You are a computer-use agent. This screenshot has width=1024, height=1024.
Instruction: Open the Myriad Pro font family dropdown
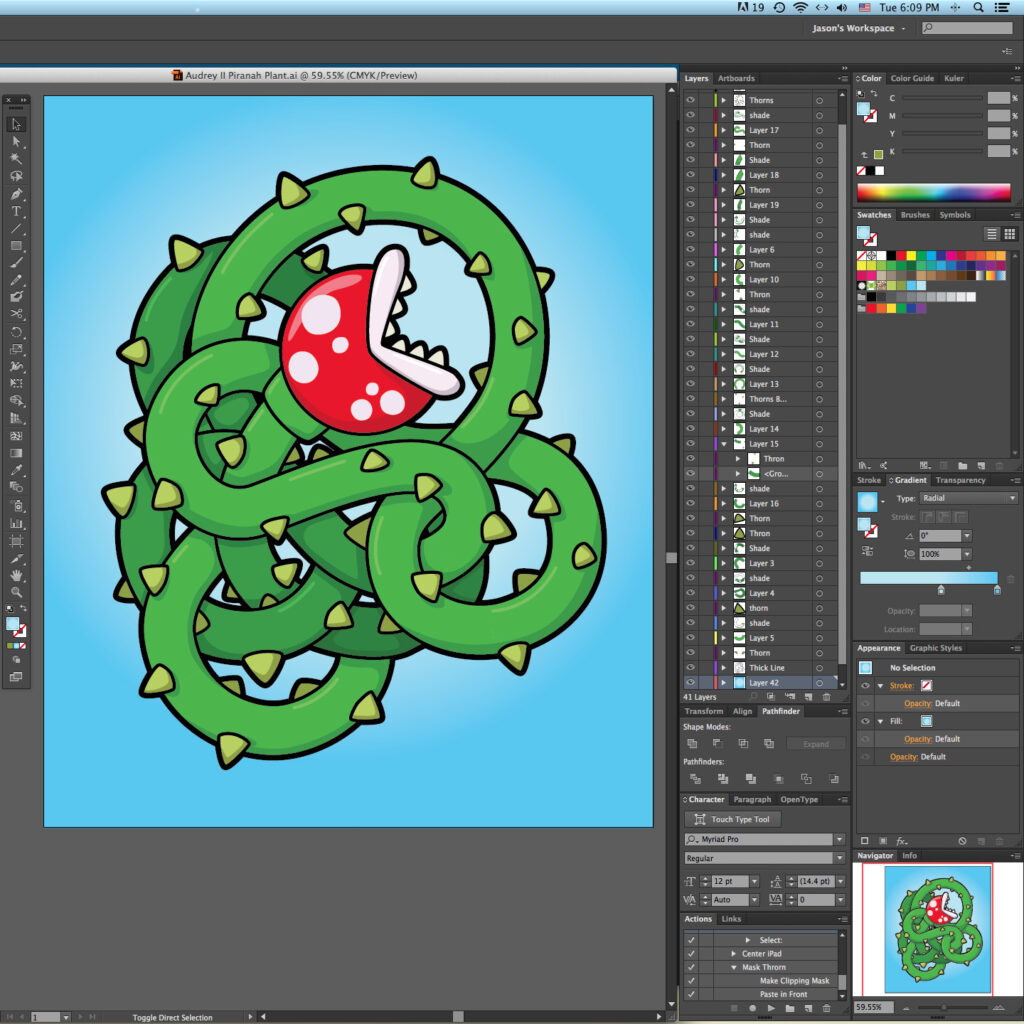pyautogui.click(x=839, y=840)
